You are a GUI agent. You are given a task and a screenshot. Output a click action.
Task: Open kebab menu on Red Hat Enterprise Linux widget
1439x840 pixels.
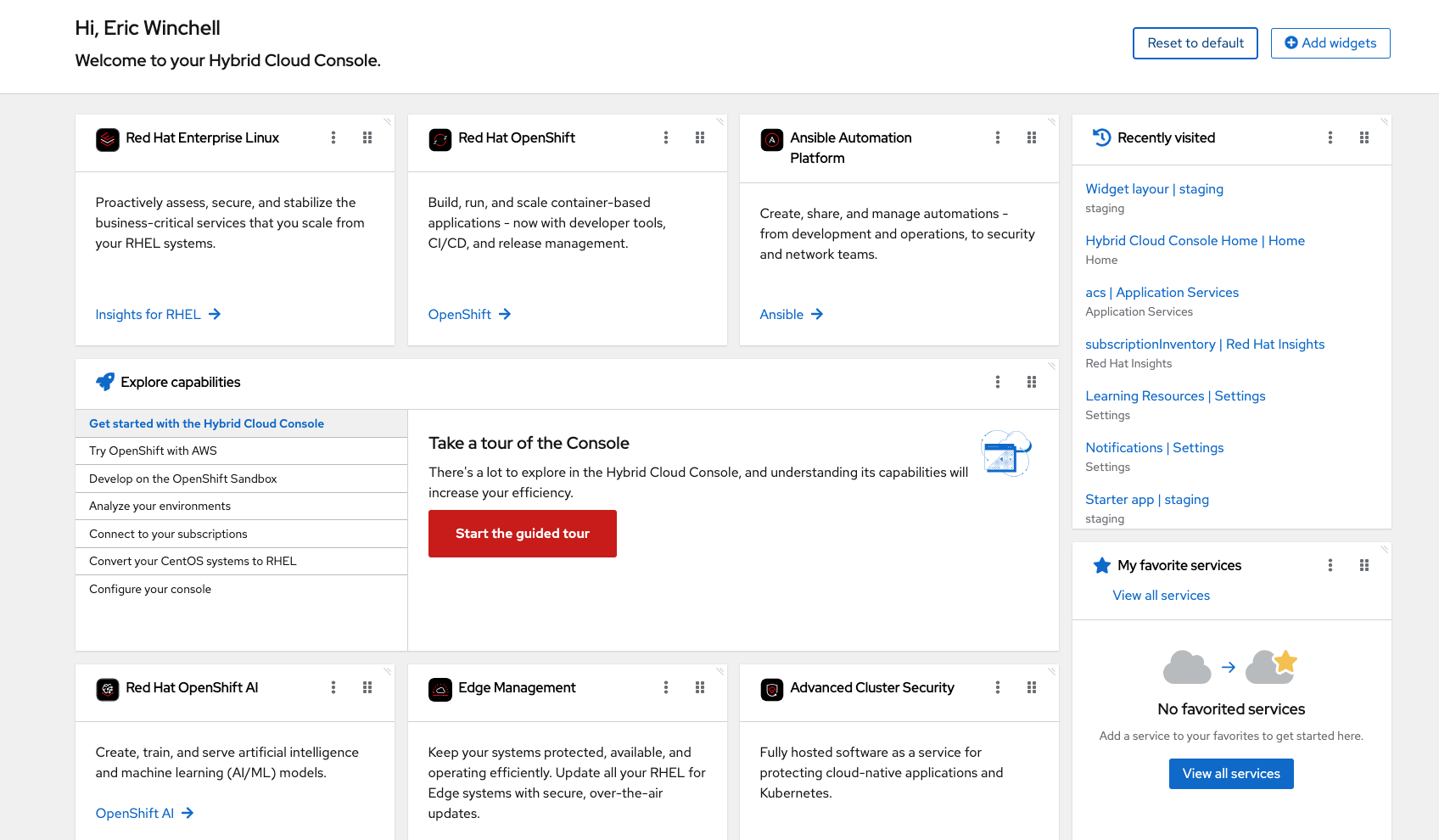point(333,137)
